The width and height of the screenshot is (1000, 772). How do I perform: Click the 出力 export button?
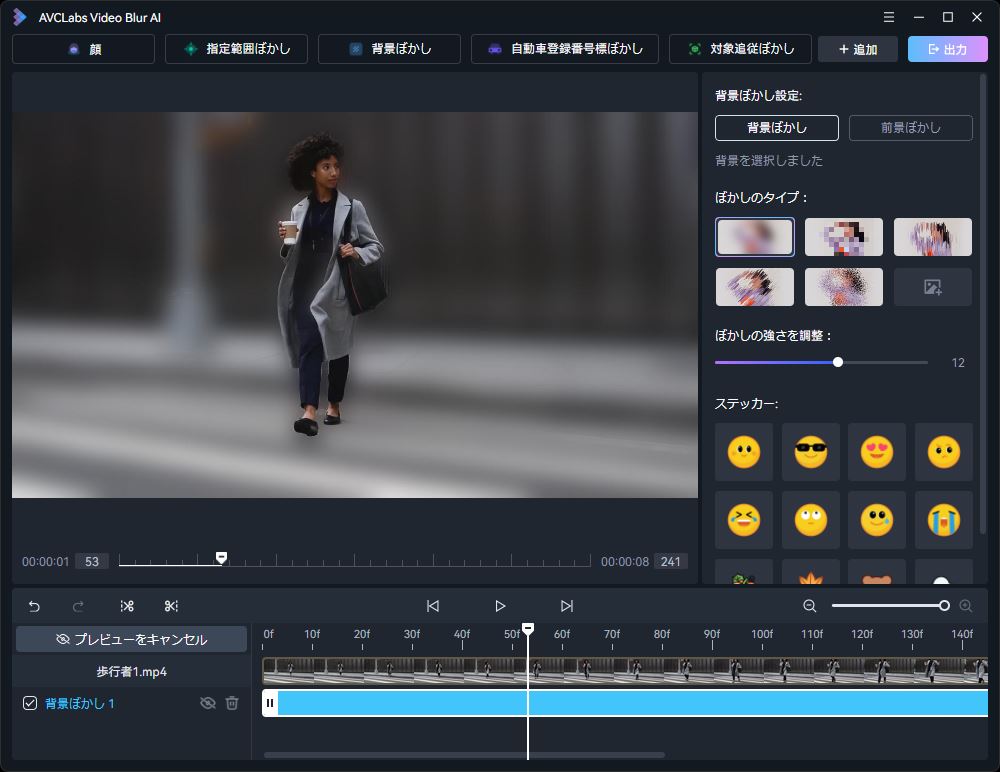pyautogui.click(x=946, y=48)
